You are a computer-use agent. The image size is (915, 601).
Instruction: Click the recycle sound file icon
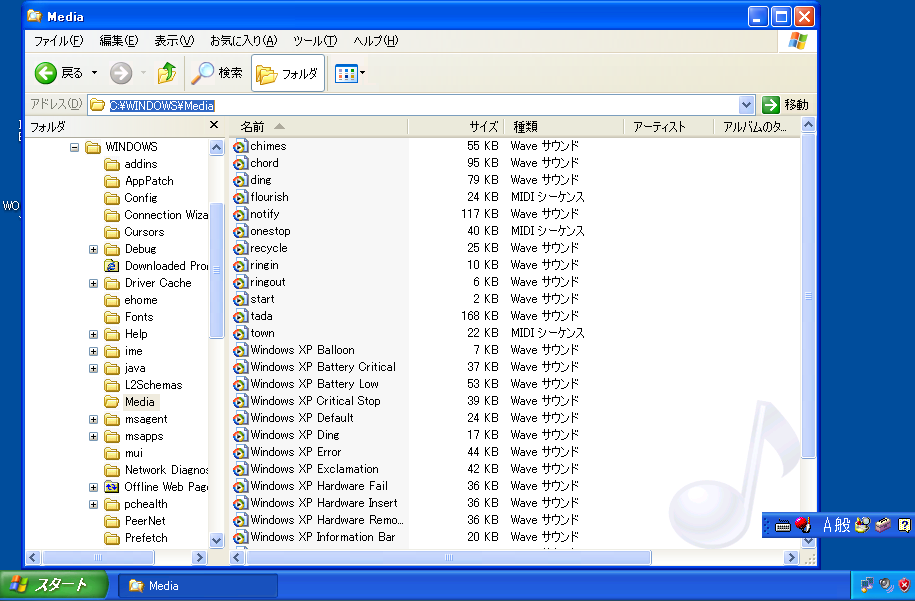coord(240,248)
